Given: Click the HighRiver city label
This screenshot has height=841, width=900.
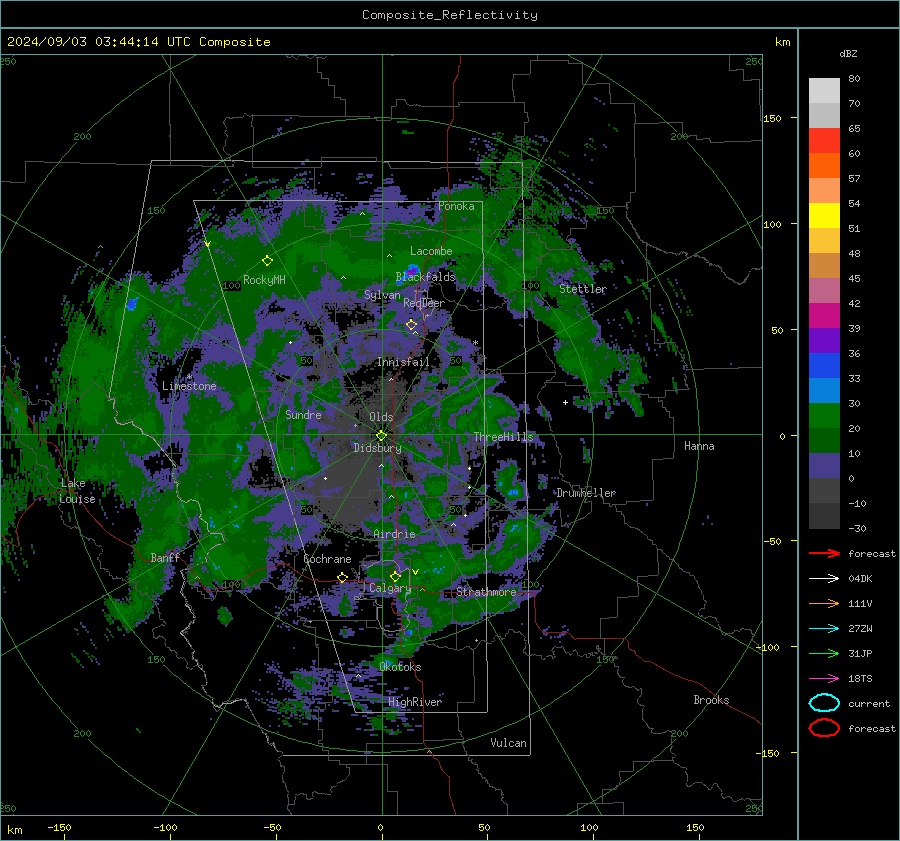Looking at the screenshot, I should 415,702.
